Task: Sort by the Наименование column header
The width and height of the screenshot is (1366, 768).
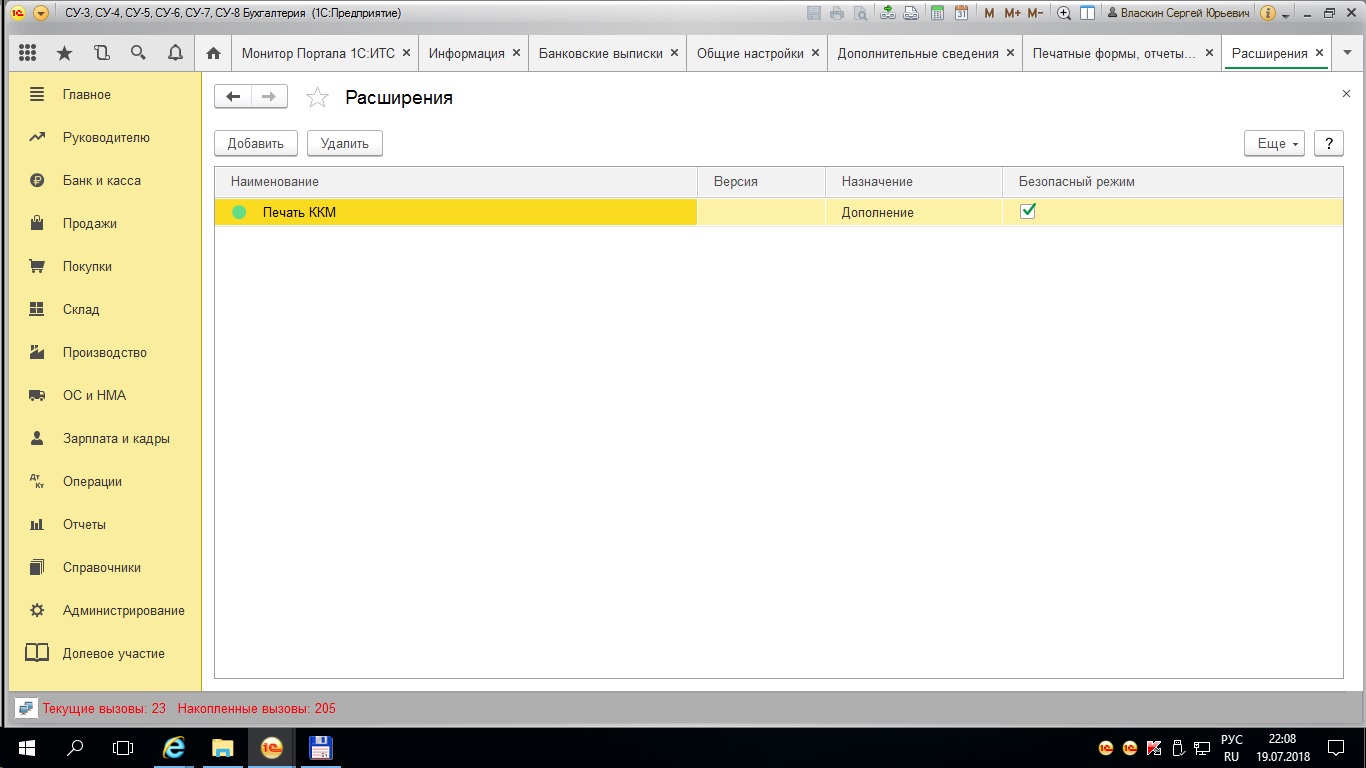Action: (x=456, y=181)
